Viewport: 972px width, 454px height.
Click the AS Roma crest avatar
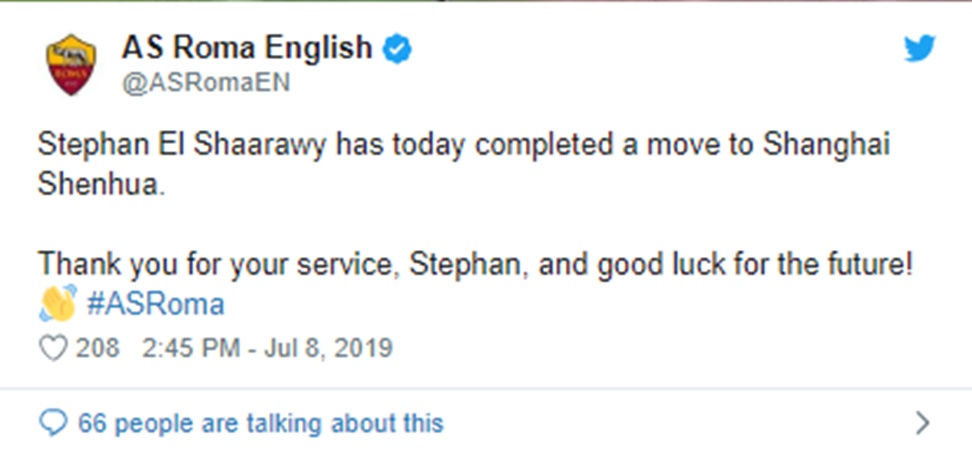[x=71, y=65]
